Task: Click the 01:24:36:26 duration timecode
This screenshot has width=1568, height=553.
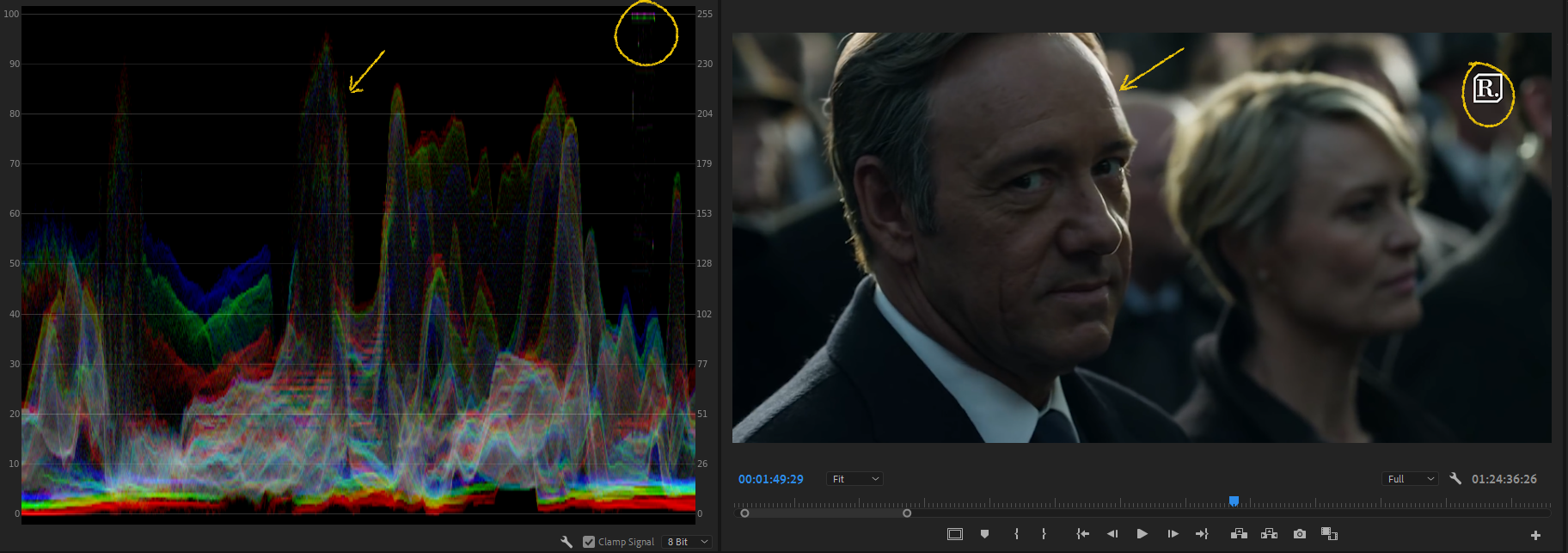Action: [1504, 479]
